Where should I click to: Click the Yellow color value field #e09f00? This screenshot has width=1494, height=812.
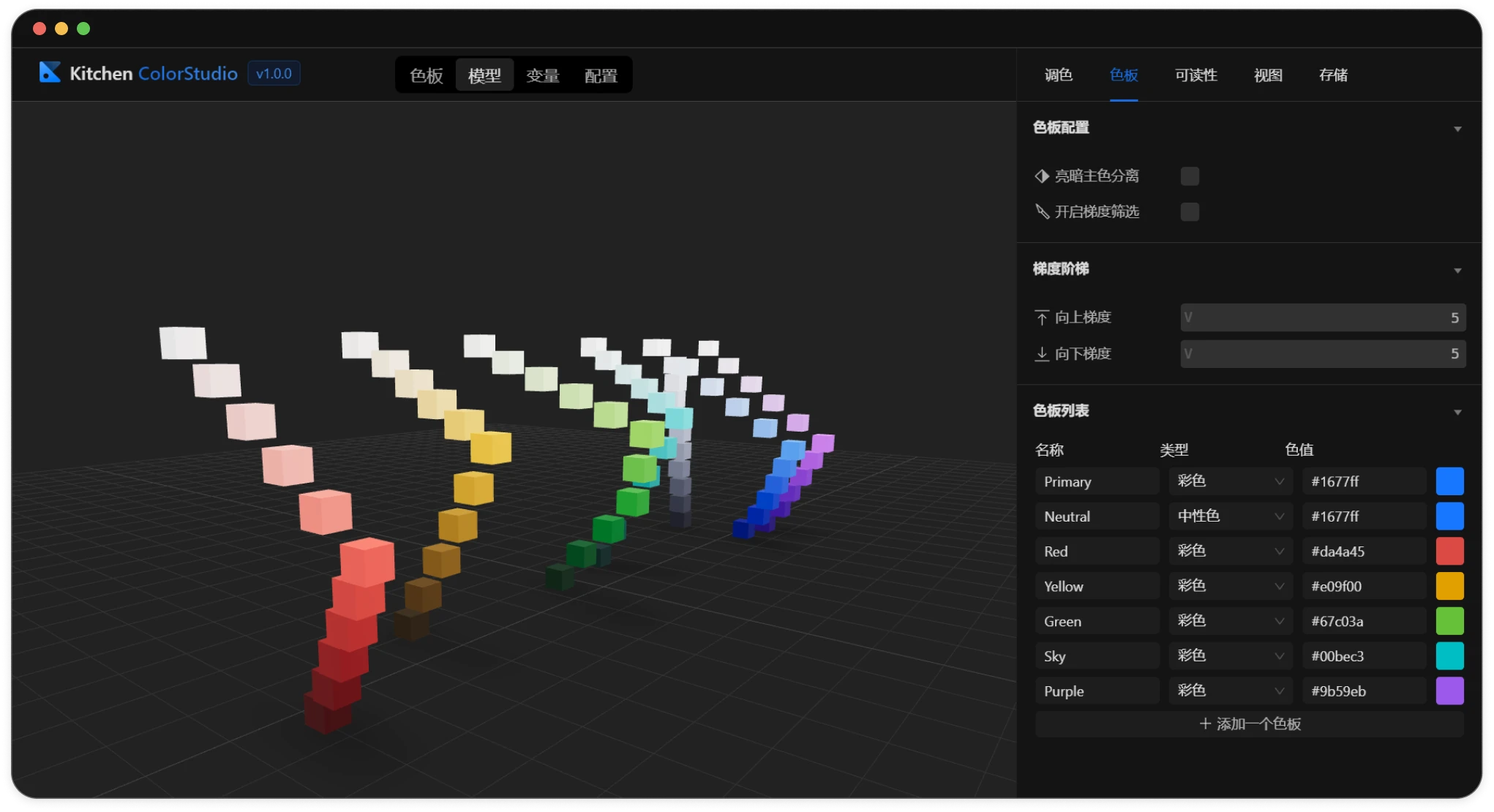(x=1364, y=587)
